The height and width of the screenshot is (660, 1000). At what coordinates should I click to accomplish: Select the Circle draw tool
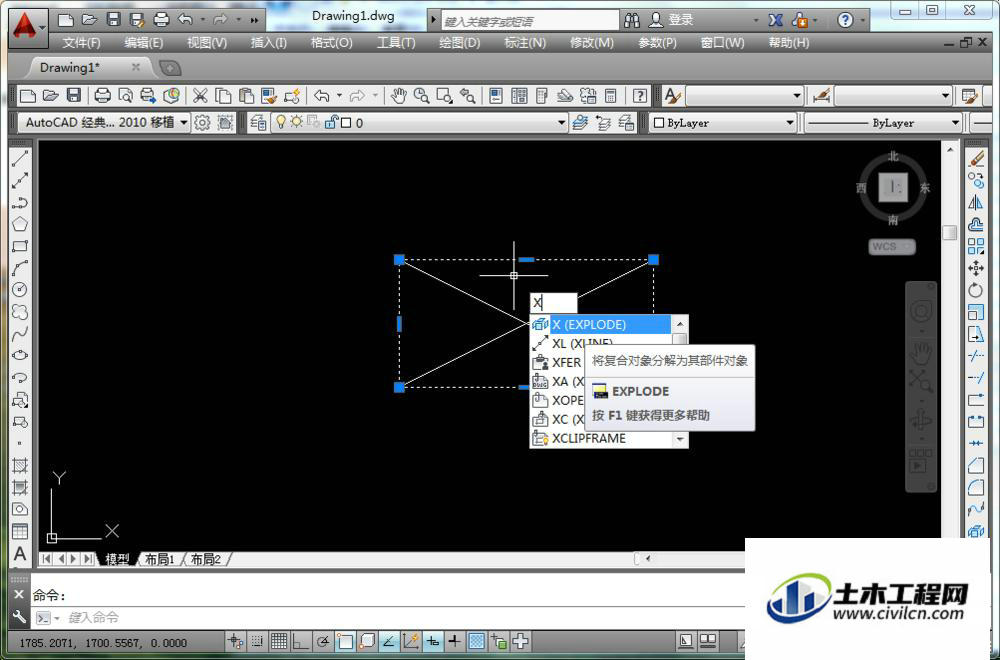pyautogui.click(x=20, y=290)
